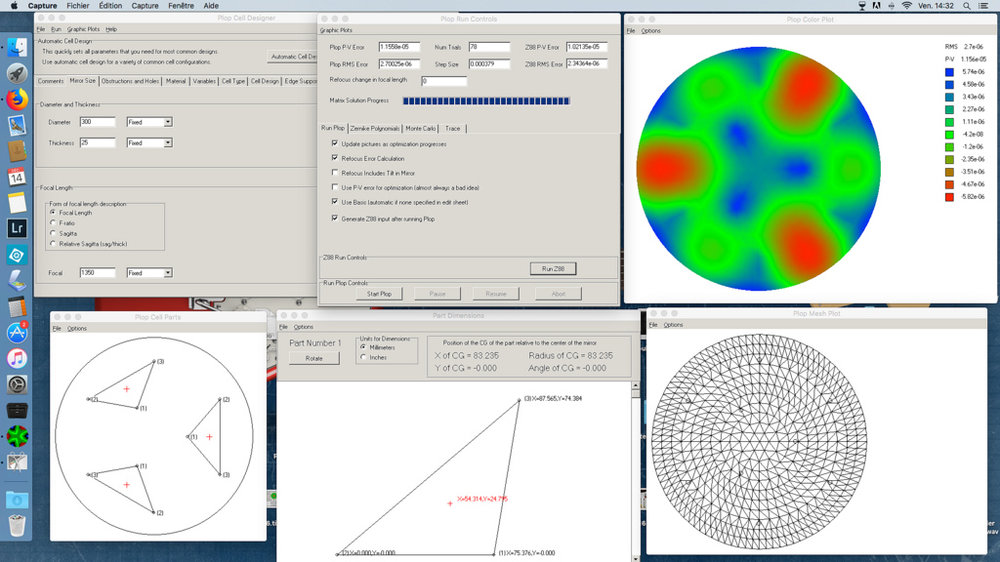
Task: Open Fenêtre menu in menu bar
Action: [181, 6]
